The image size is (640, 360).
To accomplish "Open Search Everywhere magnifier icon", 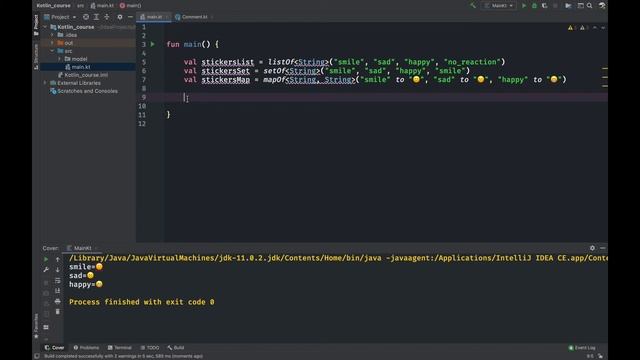I will (590, 6).
